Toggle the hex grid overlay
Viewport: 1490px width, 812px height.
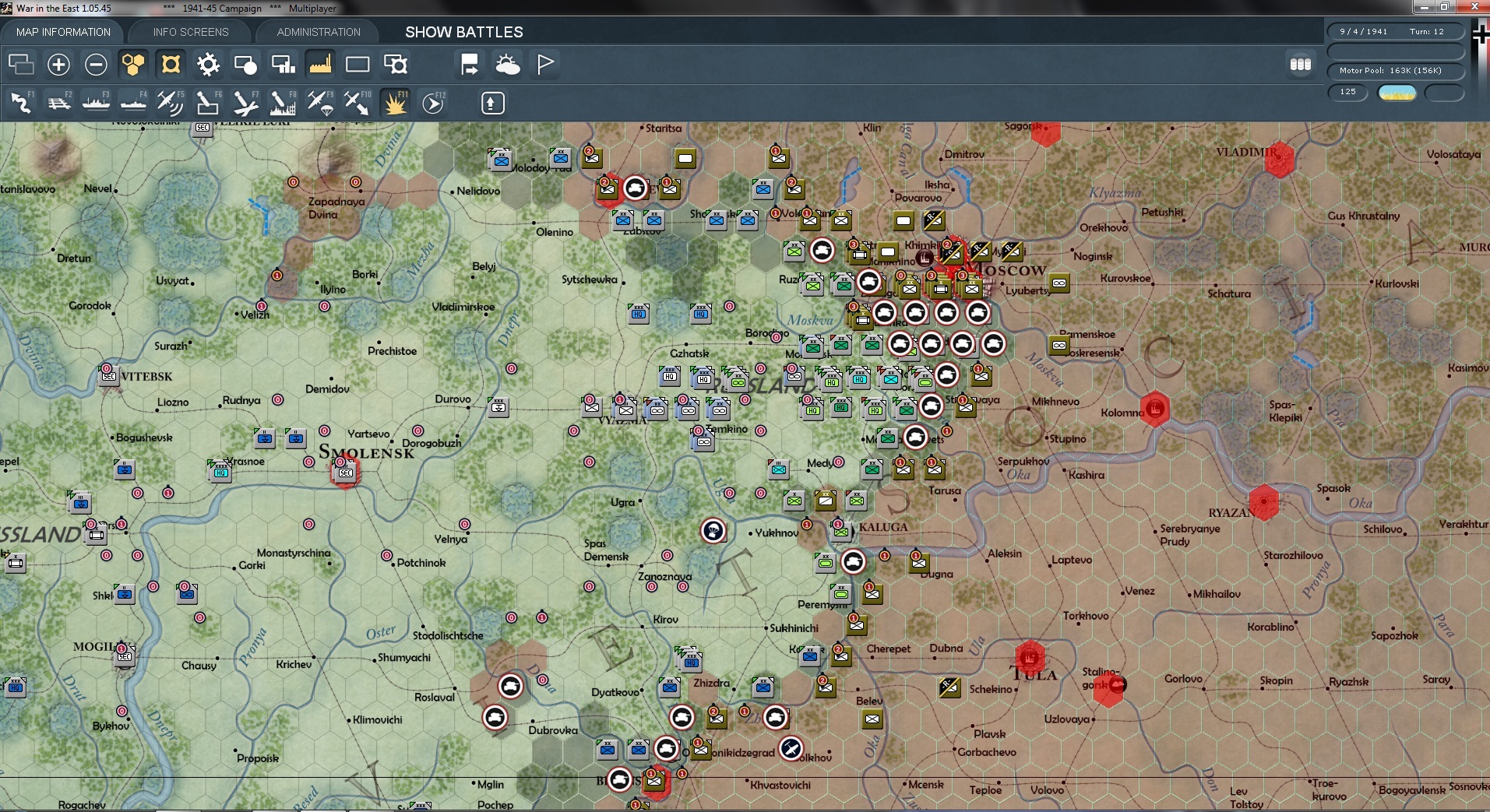click(133, 64)
